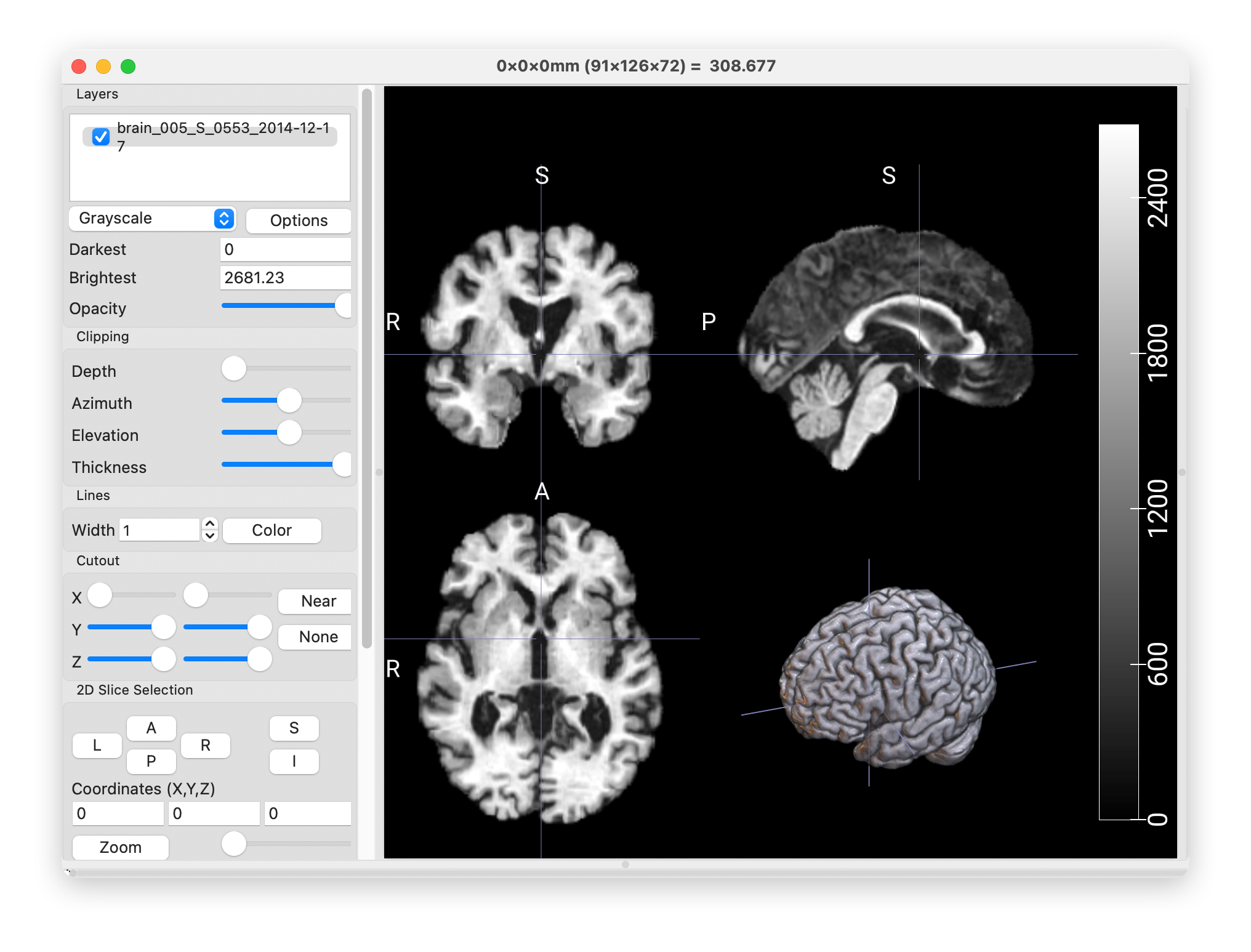Image resolution: width=1251 pixels, height=952 pixels.
Task: Move slice inferior with I button
Action: [x=294, y=762]
